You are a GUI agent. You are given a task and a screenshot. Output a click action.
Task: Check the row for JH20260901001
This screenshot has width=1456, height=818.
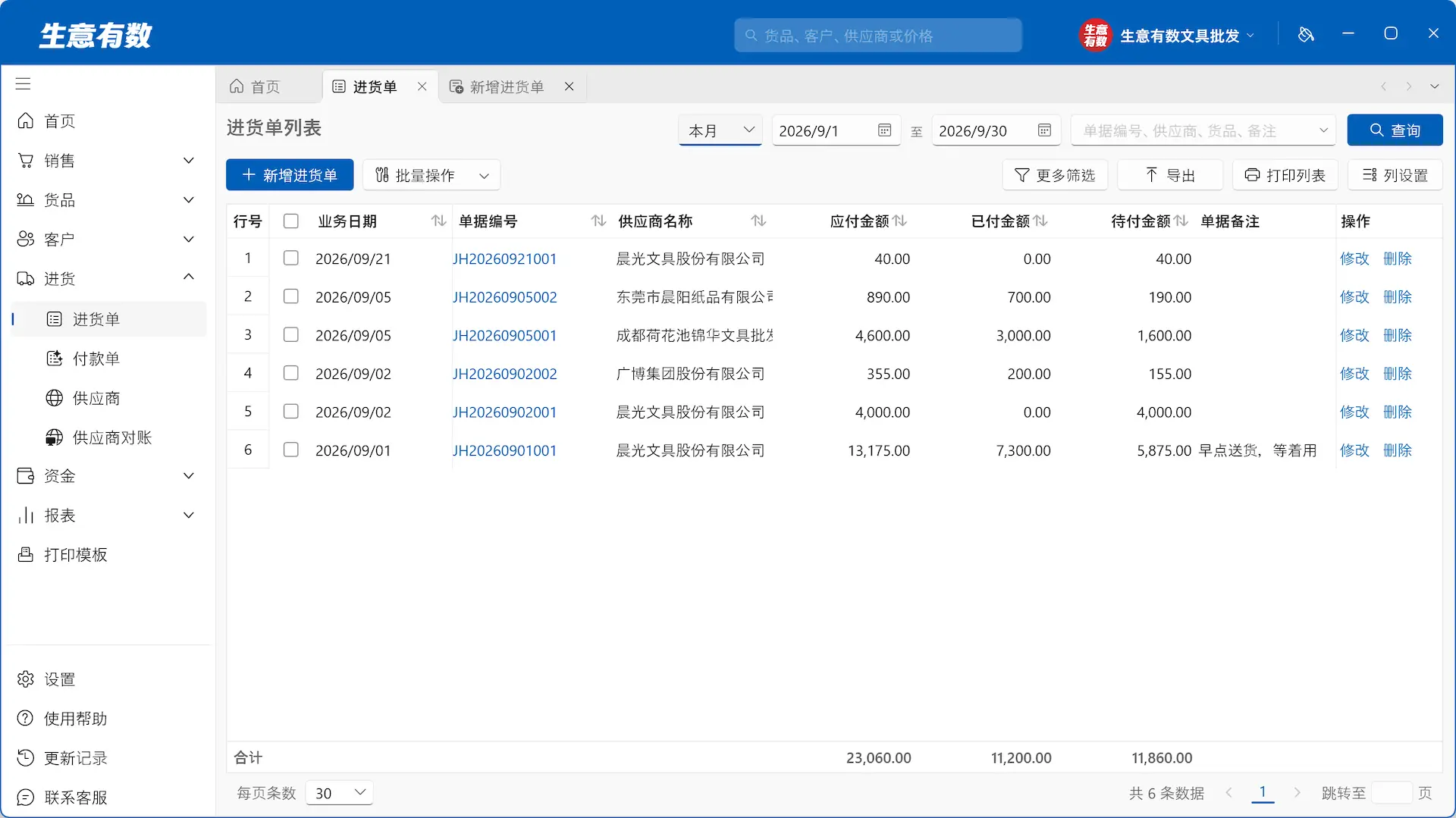pos(290,450)
